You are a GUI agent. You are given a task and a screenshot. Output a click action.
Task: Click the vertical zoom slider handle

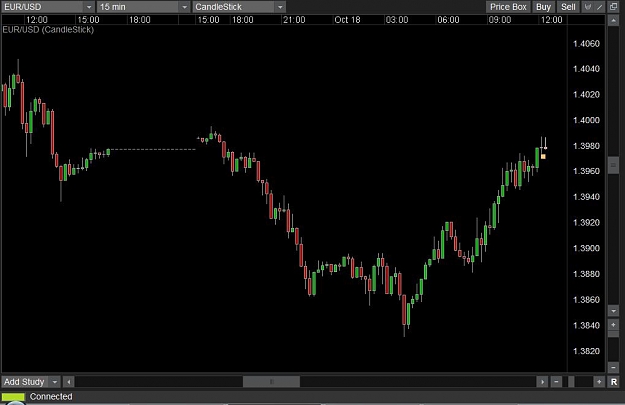click(613, 334)
